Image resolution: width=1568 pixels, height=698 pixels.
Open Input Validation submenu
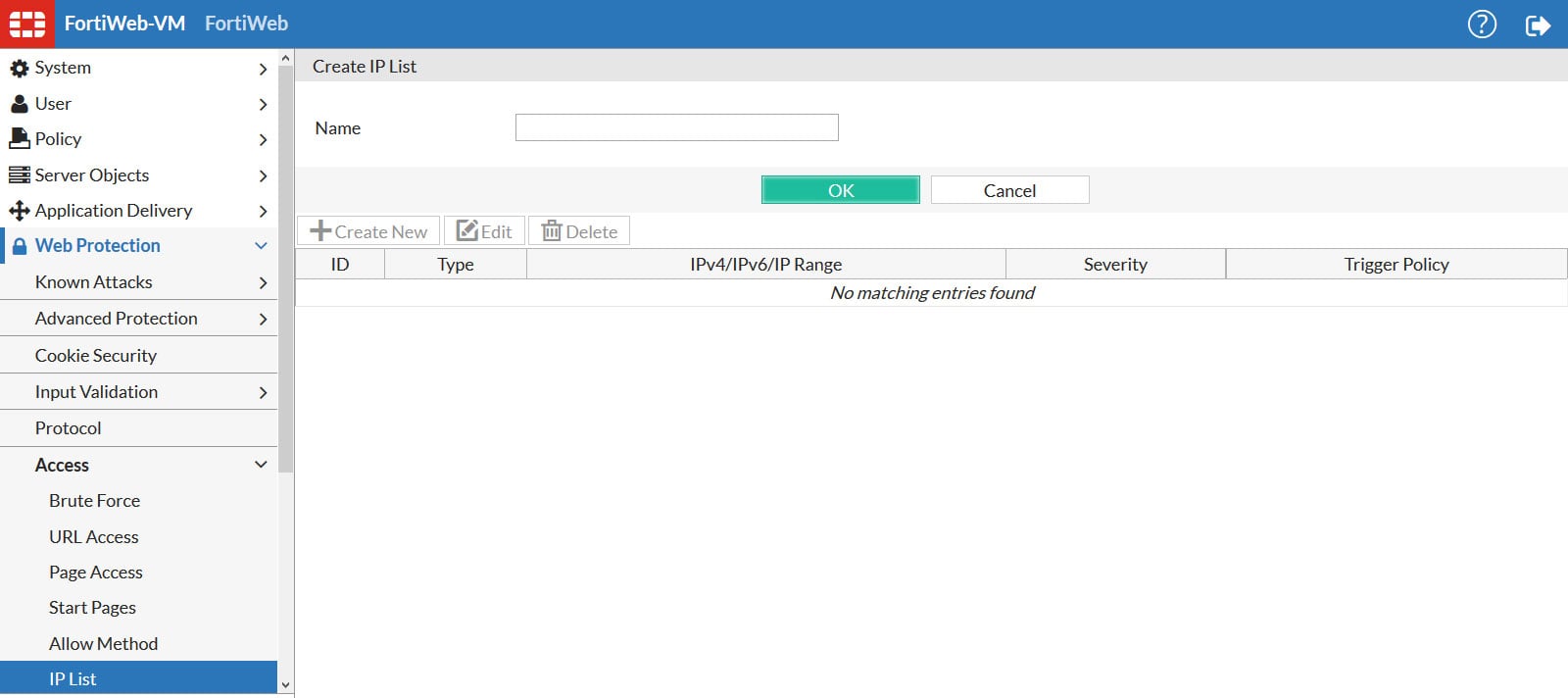coord(139,391)
